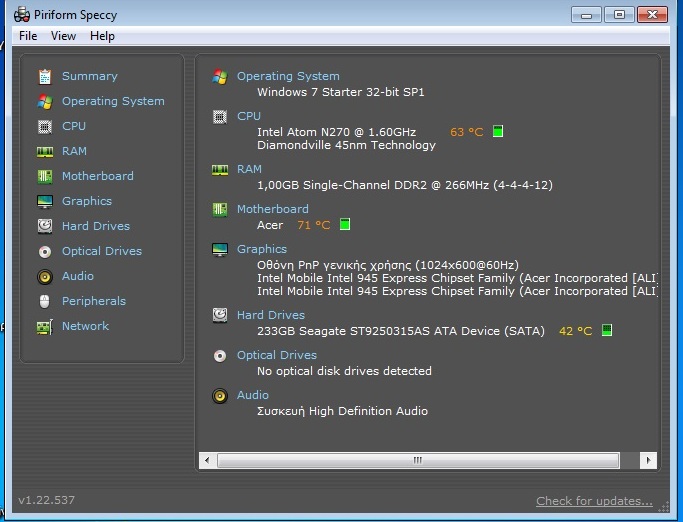Click the Motherboard icon in sidebar
Image resolution: width=683 pixels, height=522 pixels.
45,176
